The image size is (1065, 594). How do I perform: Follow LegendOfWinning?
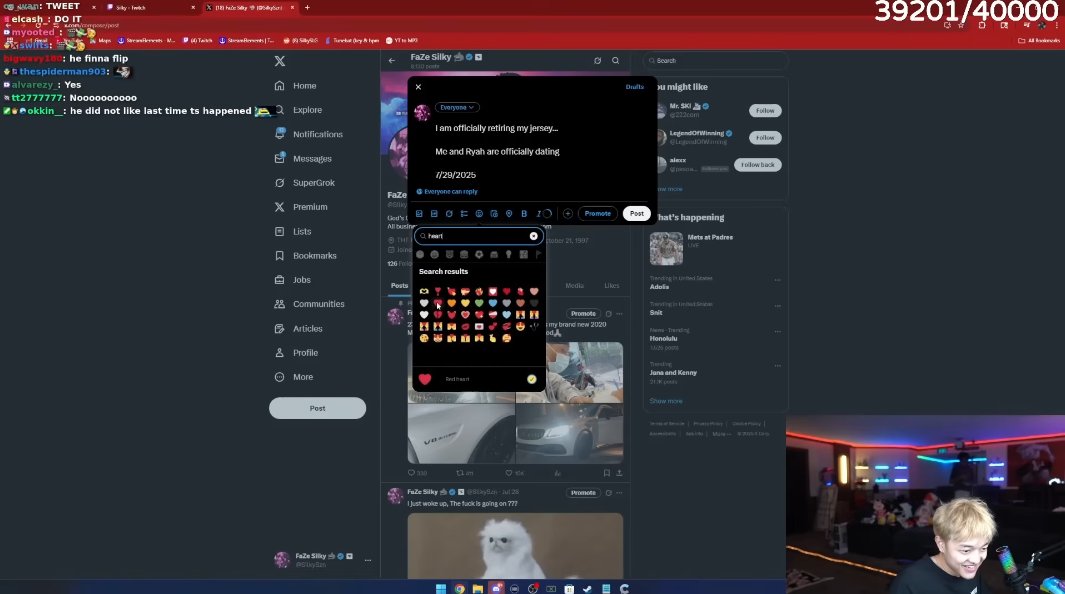(765, 138)
